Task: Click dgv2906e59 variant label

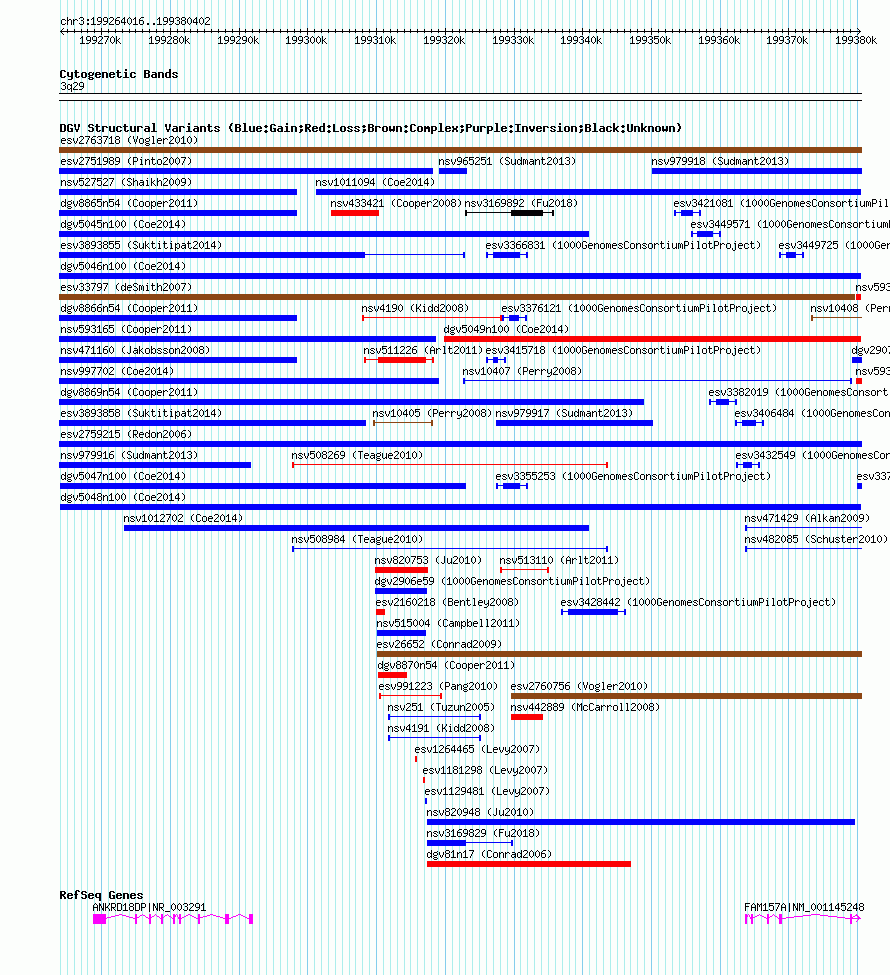Action: [x=512, y=582]
